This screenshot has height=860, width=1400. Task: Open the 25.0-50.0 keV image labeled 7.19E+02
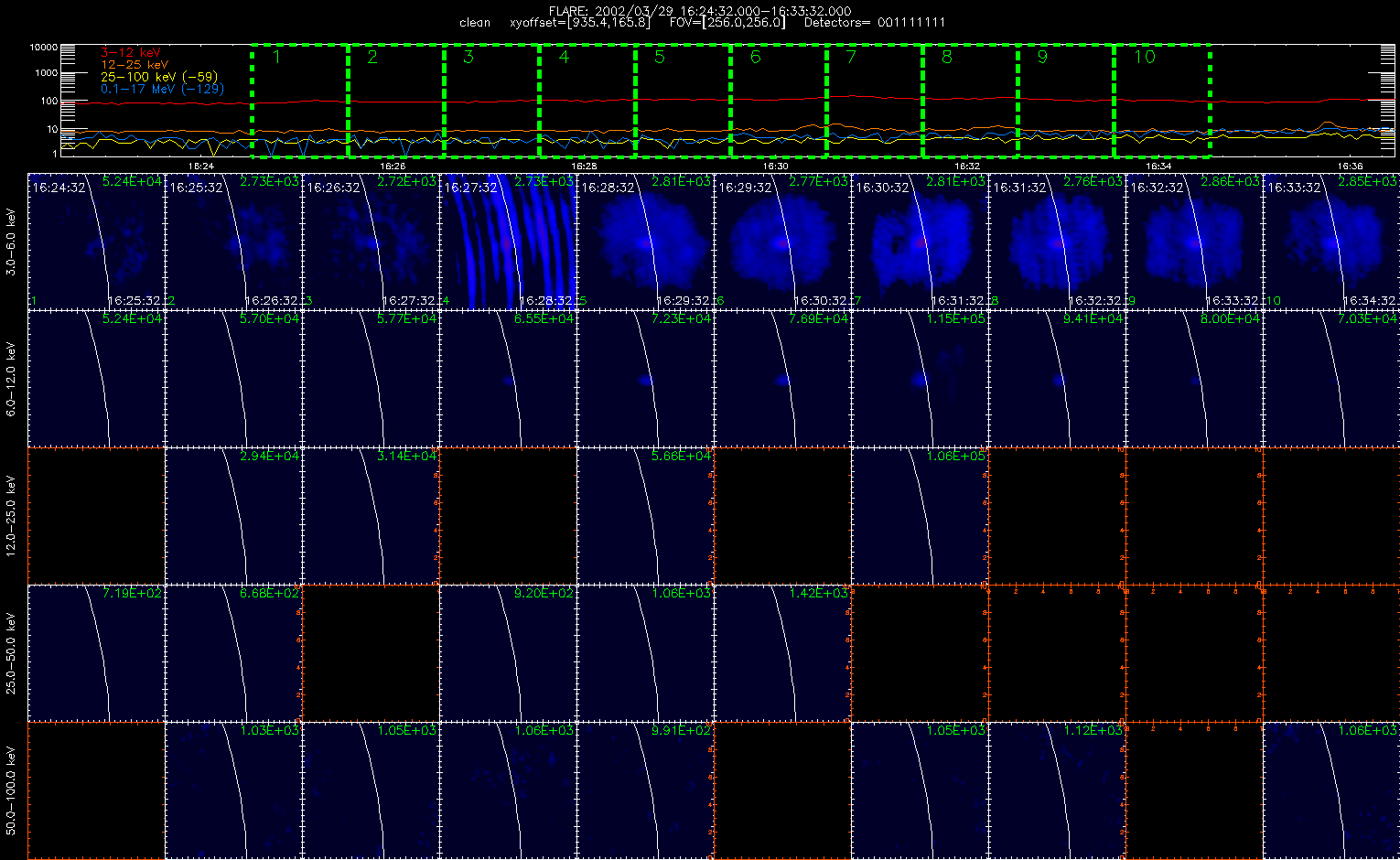click(x=96, y=652)
